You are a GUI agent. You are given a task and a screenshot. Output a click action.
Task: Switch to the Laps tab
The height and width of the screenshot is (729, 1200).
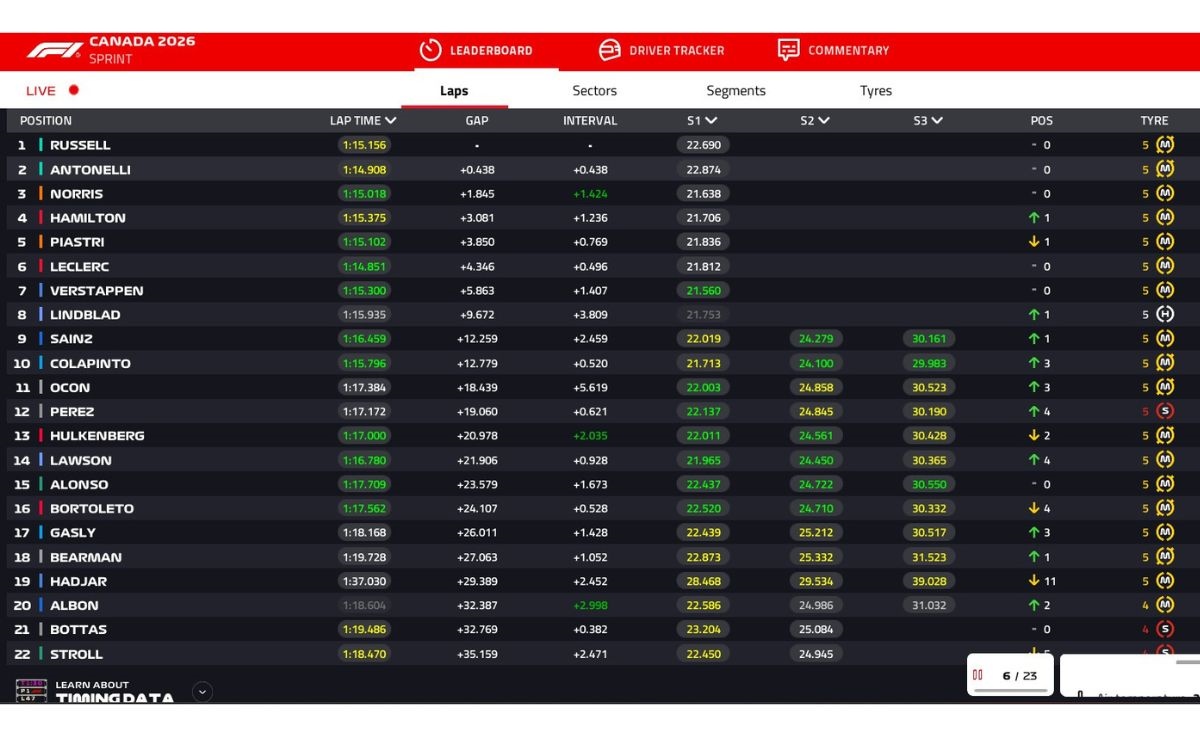454,91
